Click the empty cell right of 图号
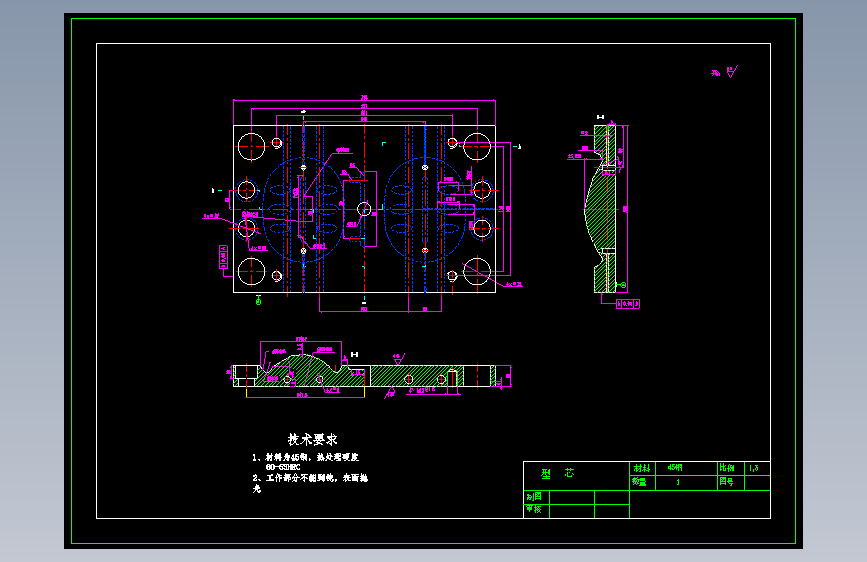Screen dimensions: 867x562 coord(757,483)
